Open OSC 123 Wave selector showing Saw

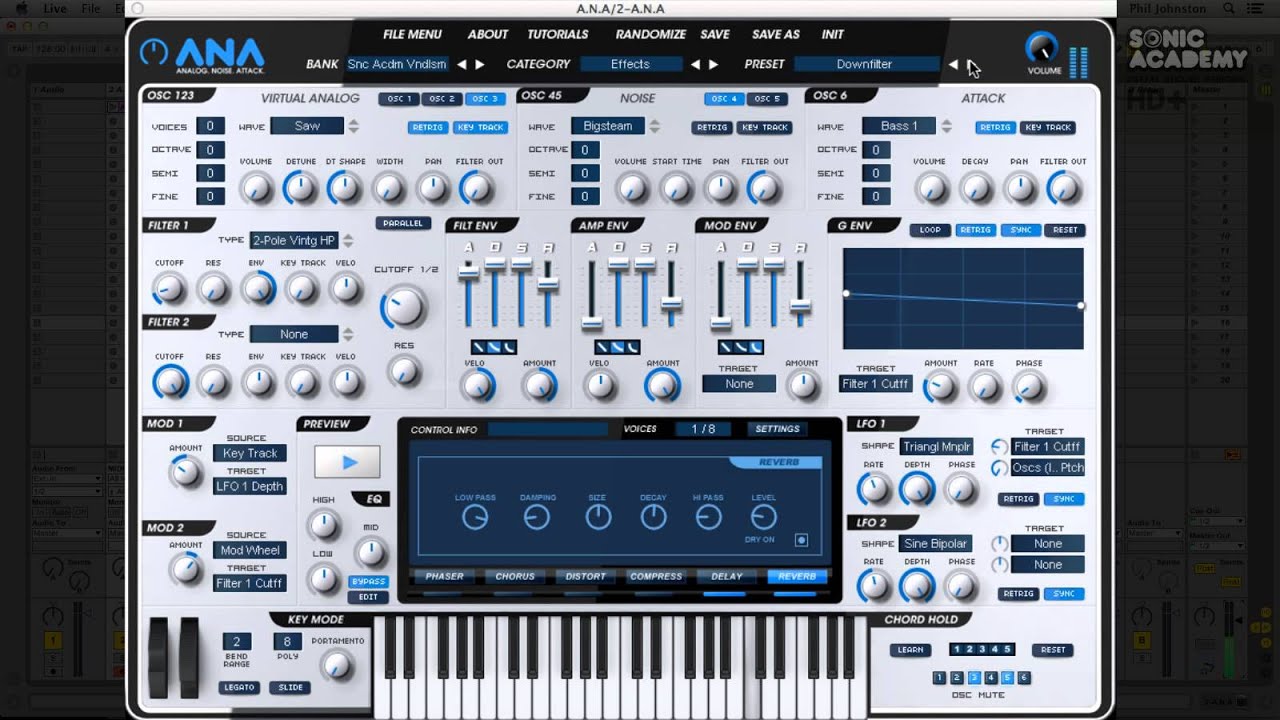pyautogui.click(x=307, y=126)
